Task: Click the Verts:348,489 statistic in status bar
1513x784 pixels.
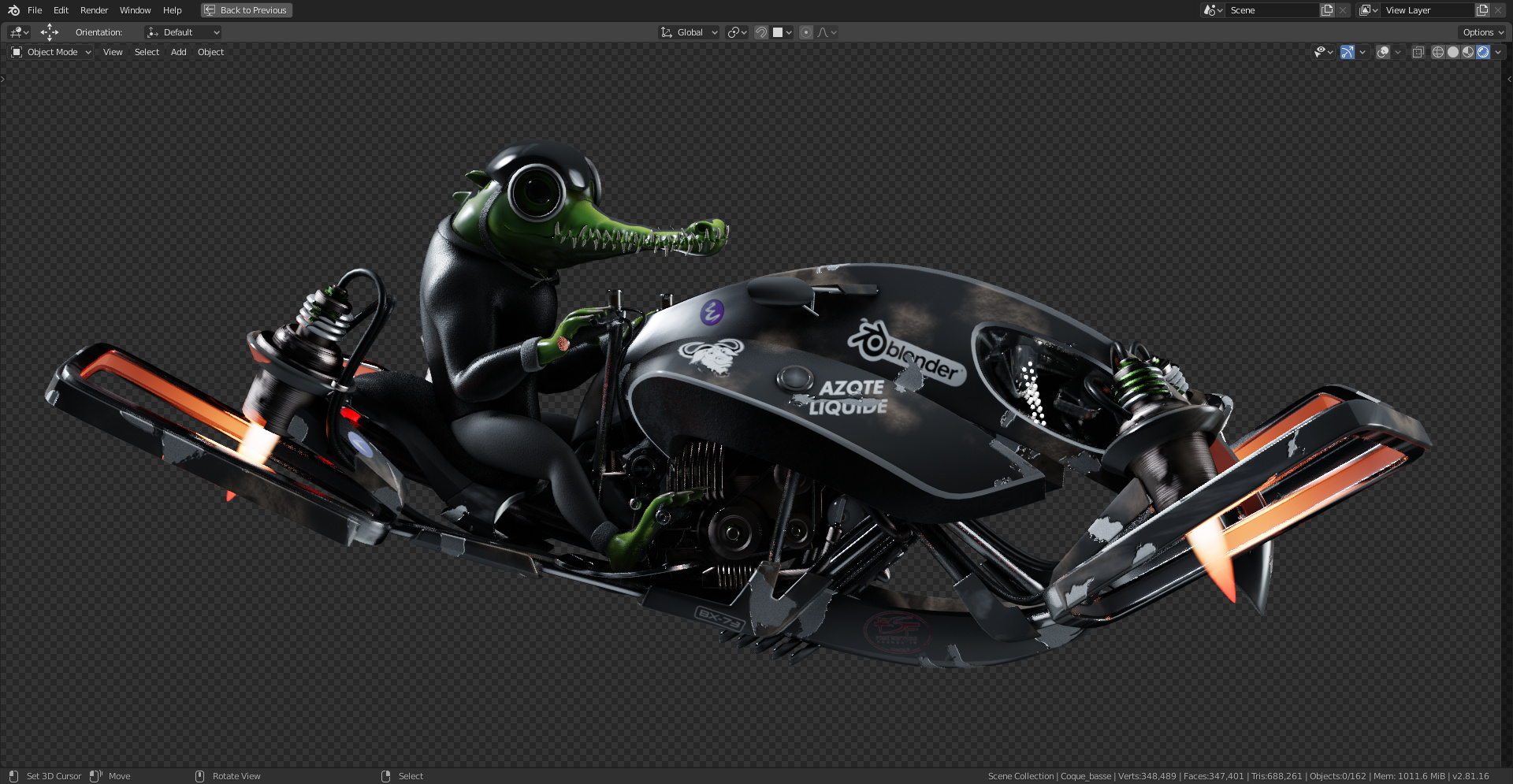Action: [x=1147, y=776]
